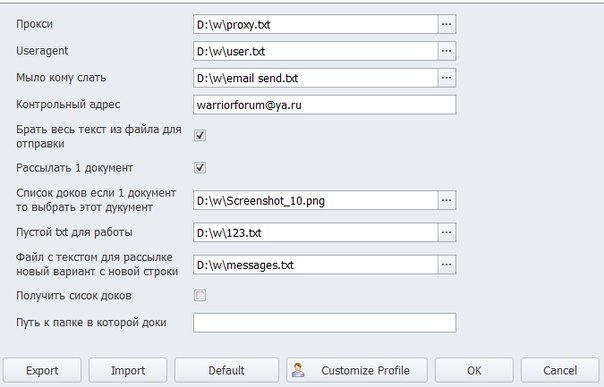
Task: Dismiss dialog with Cancel
Action: click(x=560, y=370)
